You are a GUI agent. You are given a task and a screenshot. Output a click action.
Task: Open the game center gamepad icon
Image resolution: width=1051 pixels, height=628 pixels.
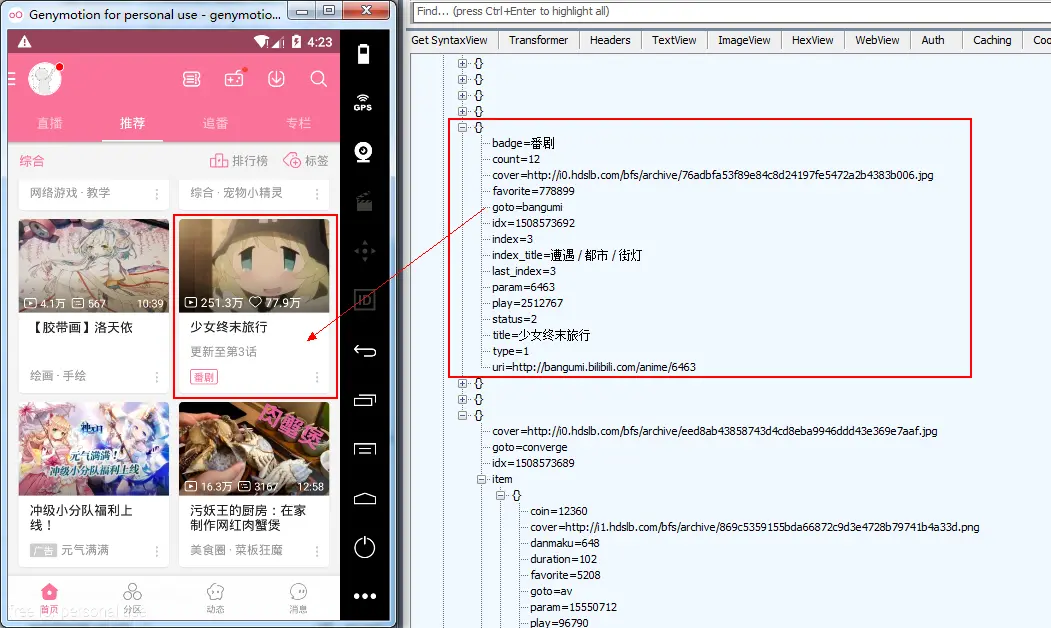(234, 78)
